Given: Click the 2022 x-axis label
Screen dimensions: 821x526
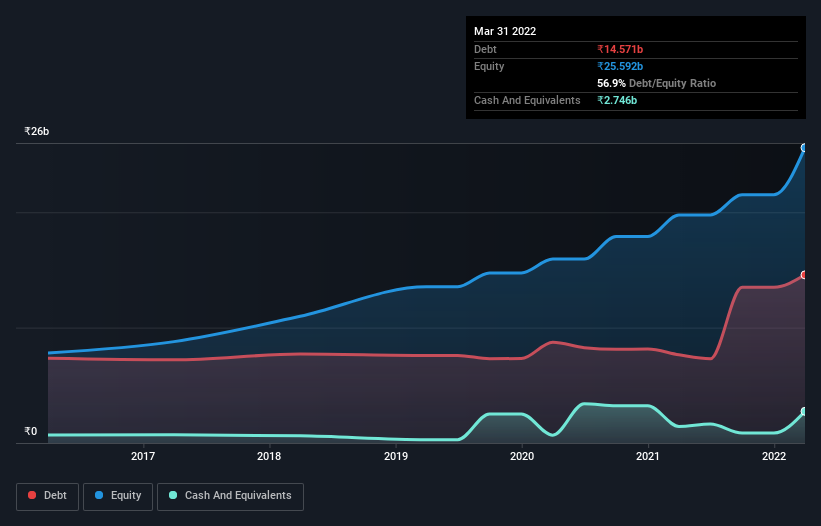Looking at the screenshot, I should pos(774,456).
